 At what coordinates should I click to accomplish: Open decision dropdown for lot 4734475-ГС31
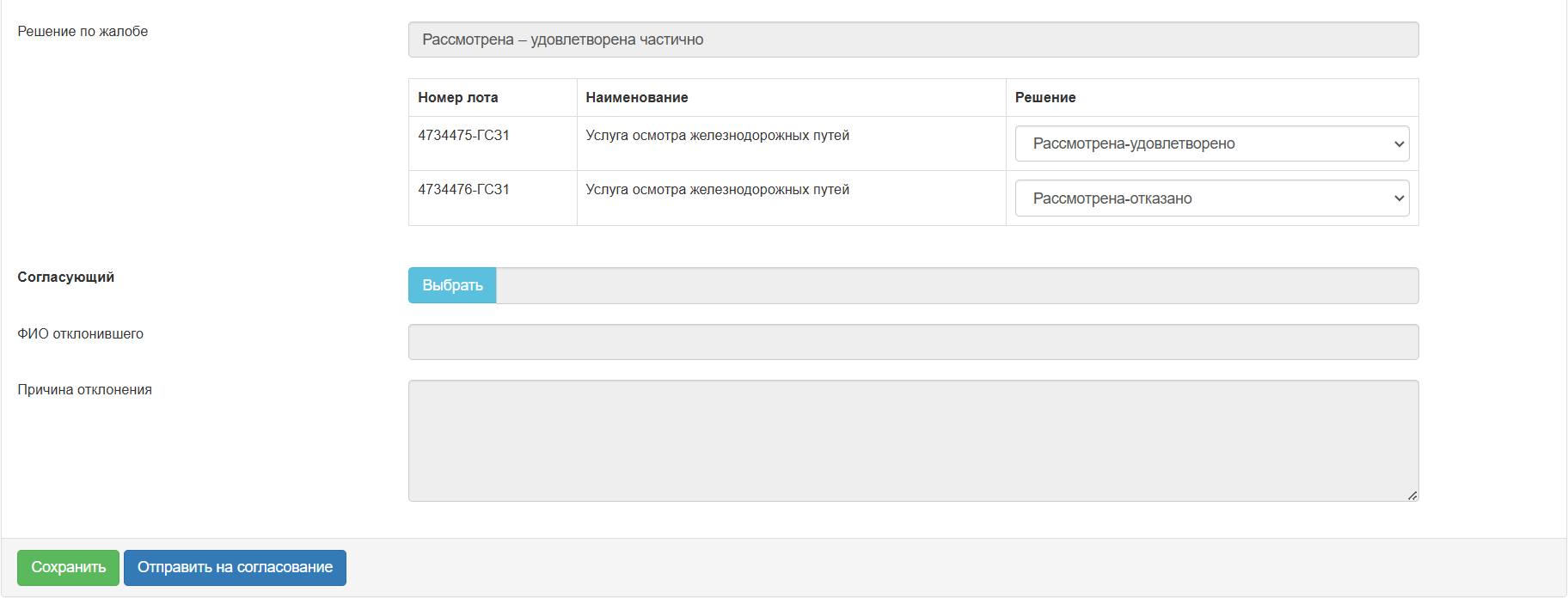pos(1212,143)
